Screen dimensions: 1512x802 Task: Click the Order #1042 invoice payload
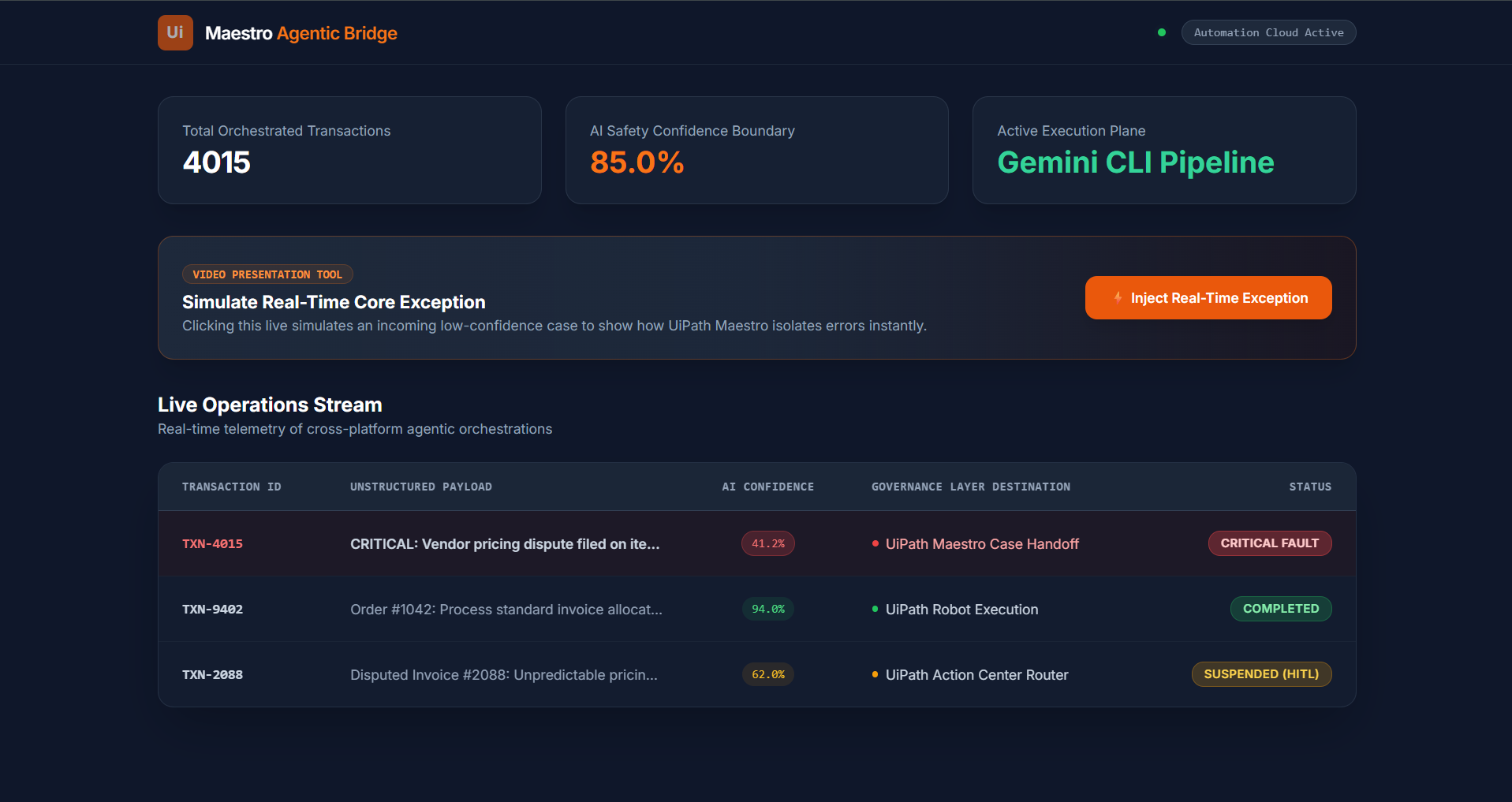click(x=506, y=609)
